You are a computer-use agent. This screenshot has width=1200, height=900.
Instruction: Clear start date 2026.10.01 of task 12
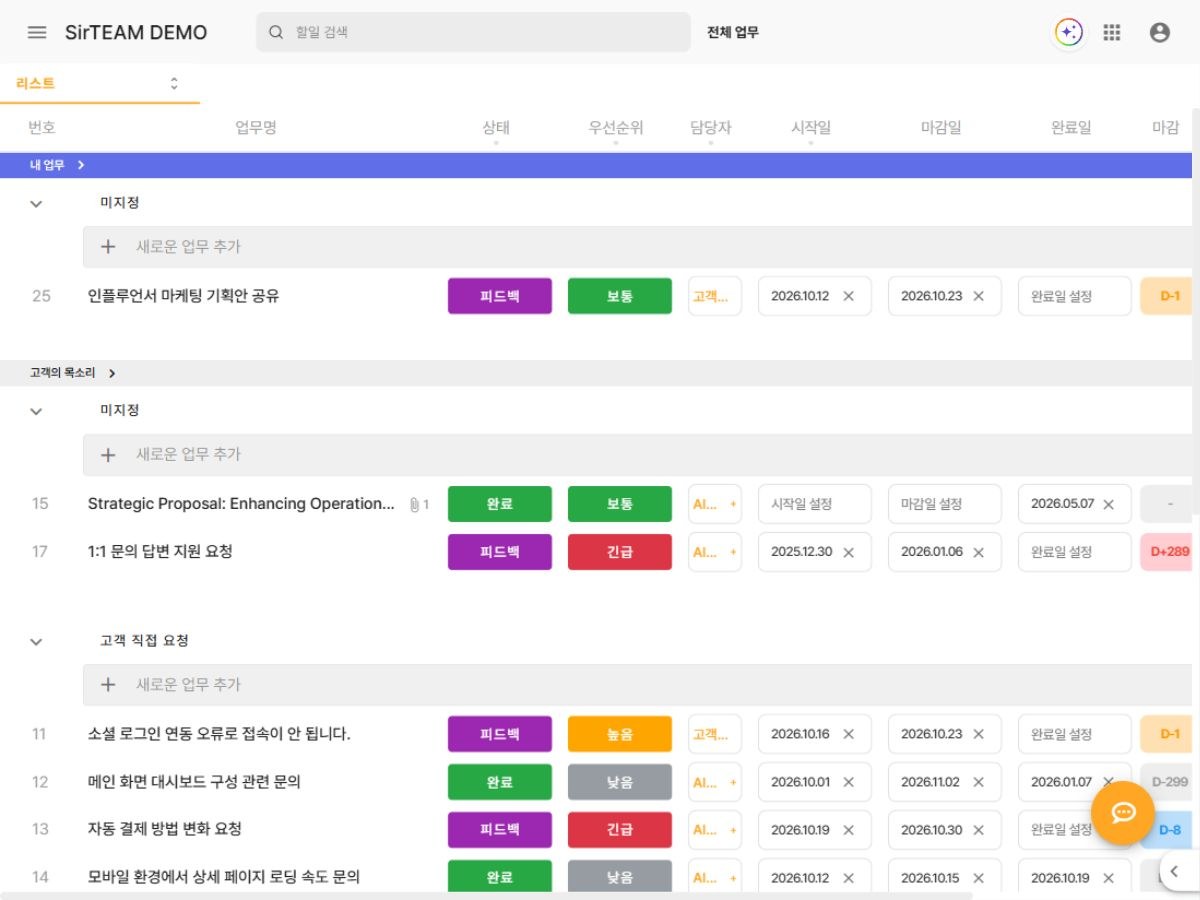click(849, 782)
